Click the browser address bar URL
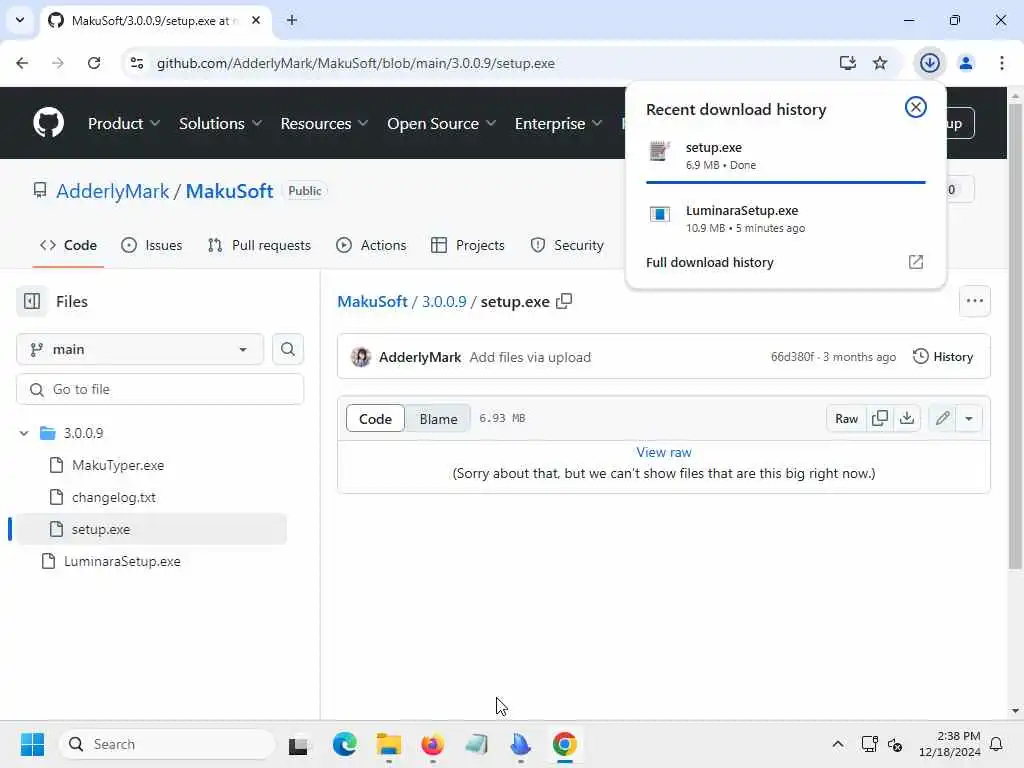This screenshot has width=1024, height=768. [356, 63]
